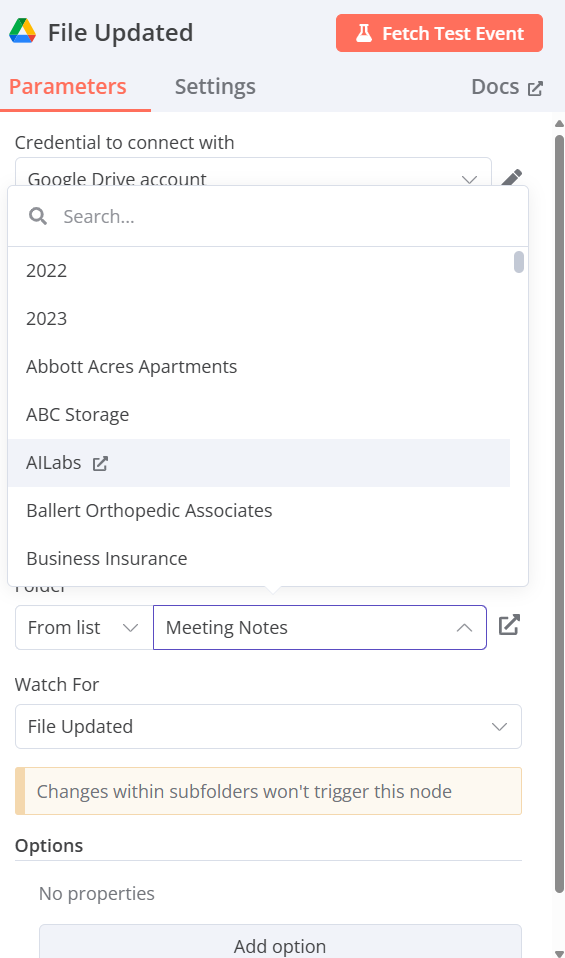565x958 pixels.
Task: Click the Docs external link icon
Action: [x=535, y=88]
